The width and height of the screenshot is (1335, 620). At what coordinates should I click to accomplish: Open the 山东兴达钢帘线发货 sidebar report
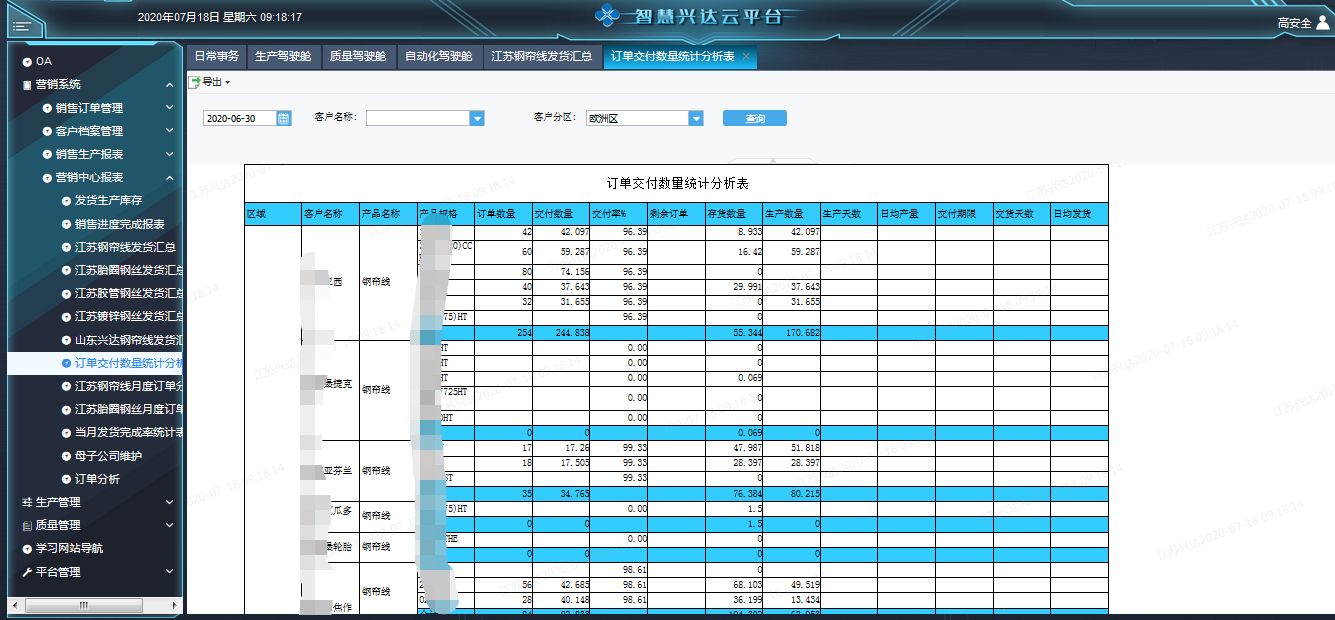[x=128, y=340]
